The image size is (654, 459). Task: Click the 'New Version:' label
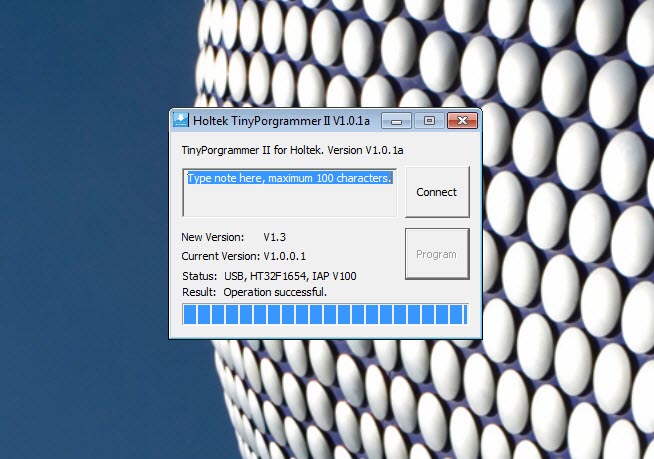(213, 237)
